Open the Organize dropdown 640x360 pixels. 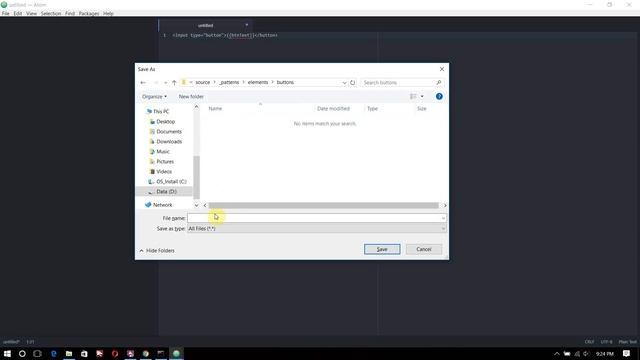coord(154,97)
